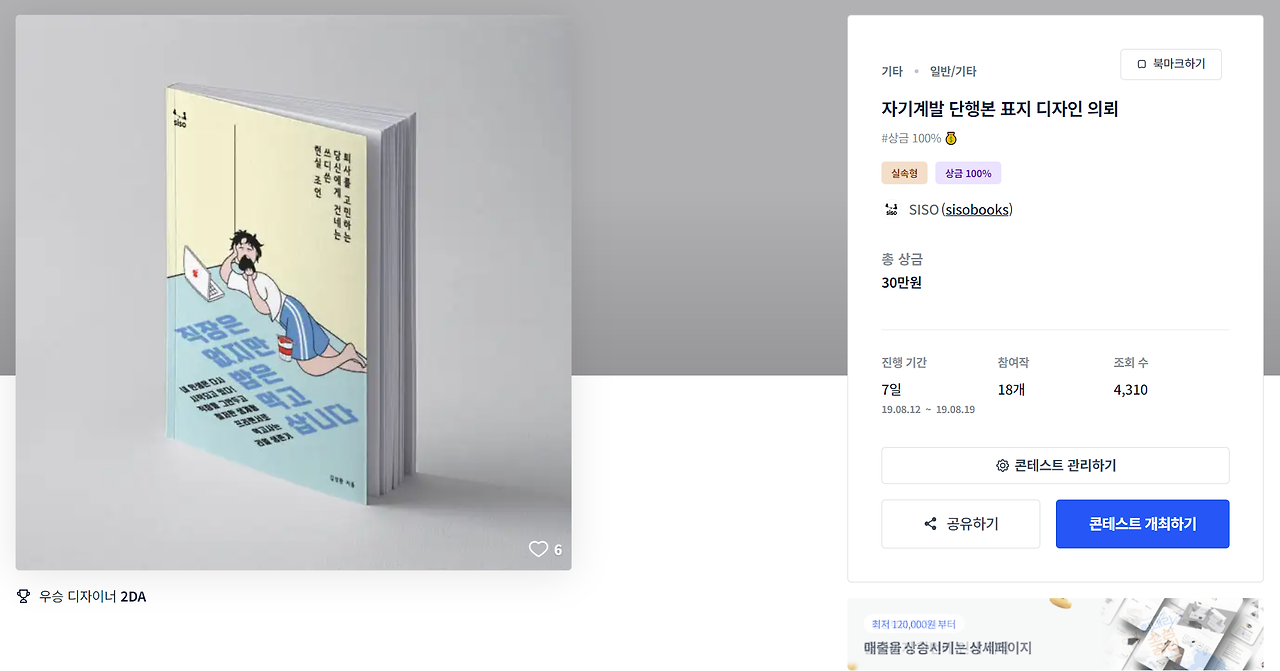Select the 일반/기타 subcategory breadcrumb
The image size is (1280, 671).
click(x=953, y=72)
